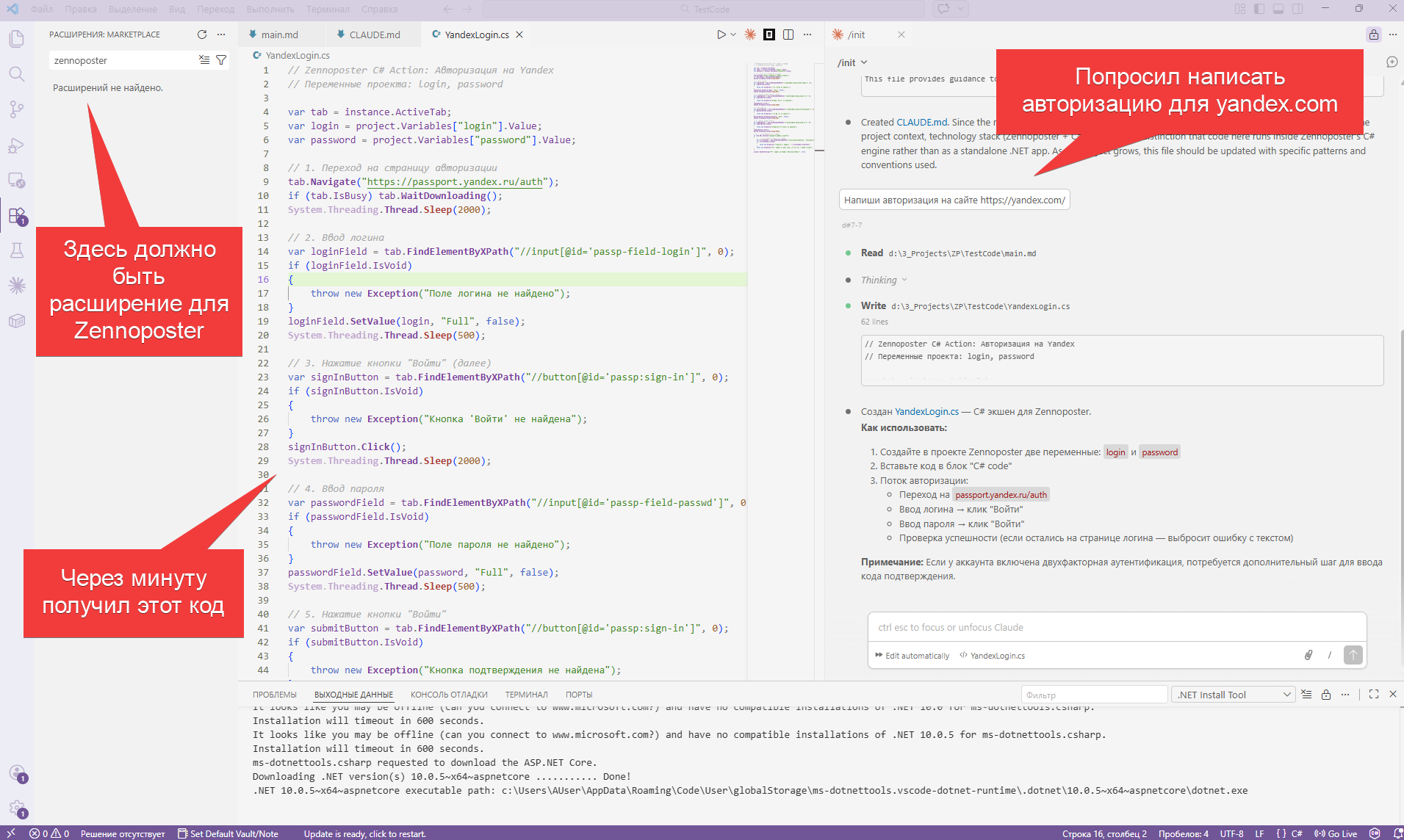Go back using title bar arrow
The height and width of the screenshot is (840, 1404).
pyautogui.click(x=448, y=9)
